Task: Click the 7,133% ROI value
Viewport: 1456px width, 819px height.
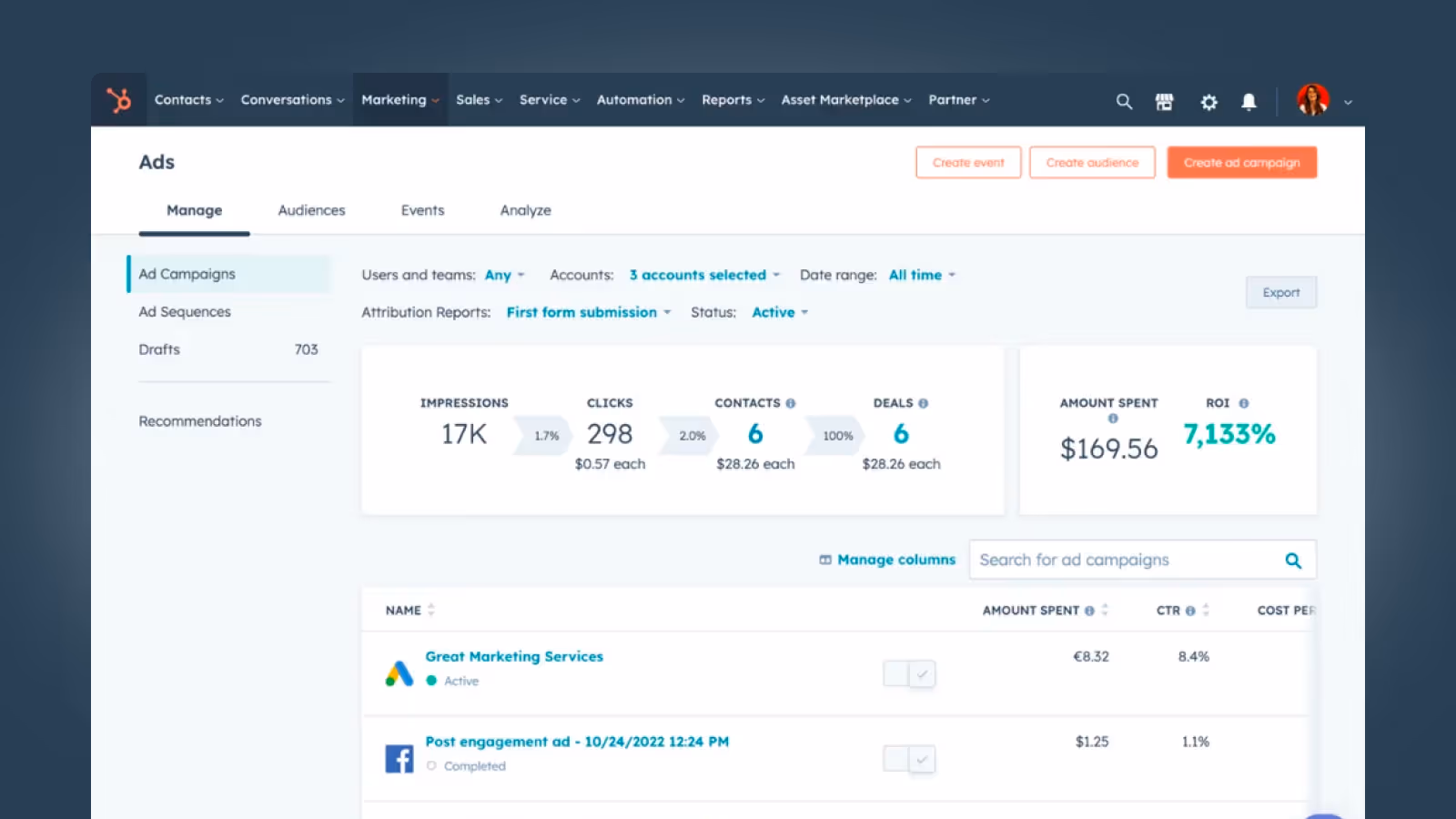Action: point(1229,434)
